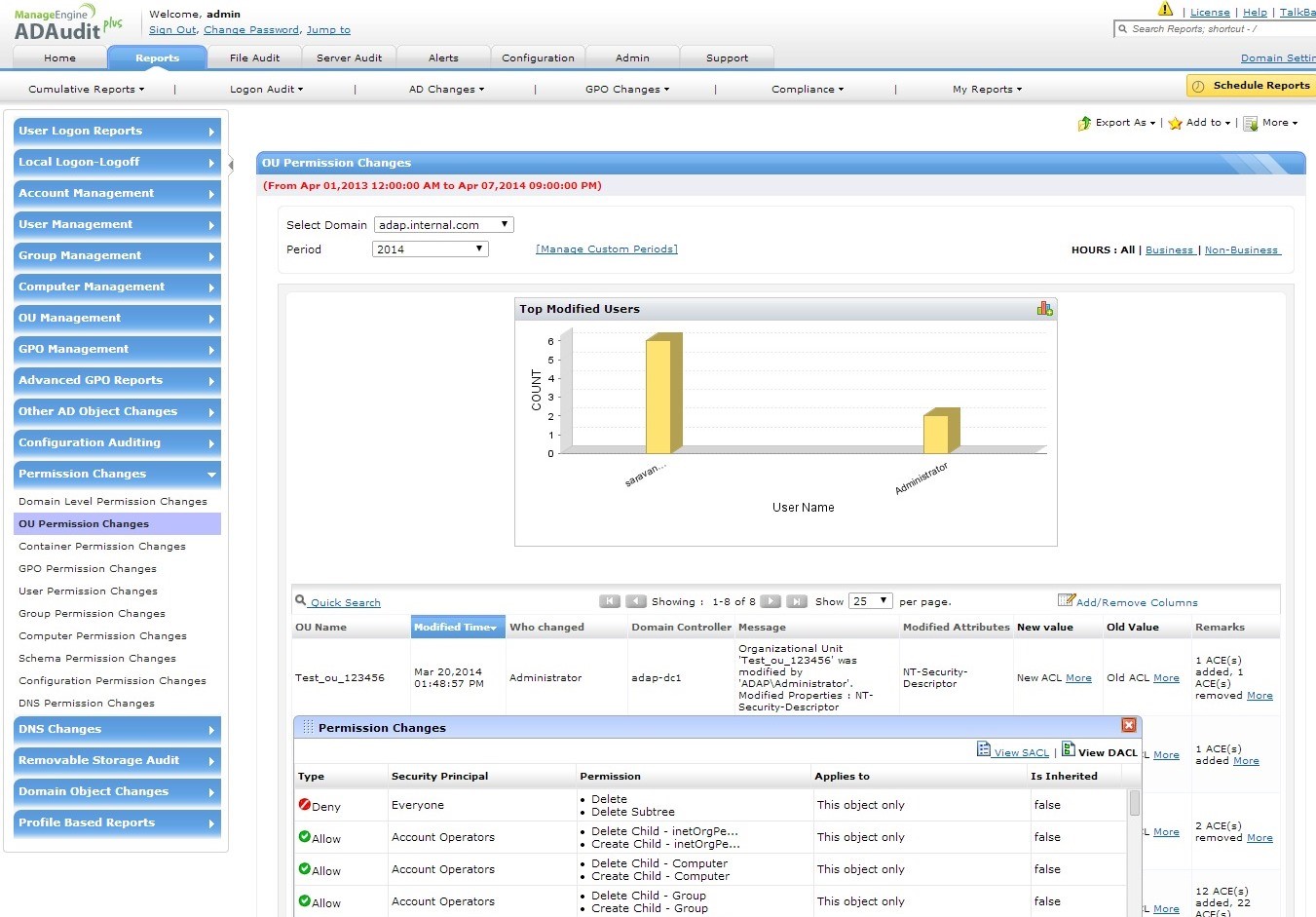Switch to the File Audit tab
The height and width of the screenshot is (917, 1316).
(254, 57)
